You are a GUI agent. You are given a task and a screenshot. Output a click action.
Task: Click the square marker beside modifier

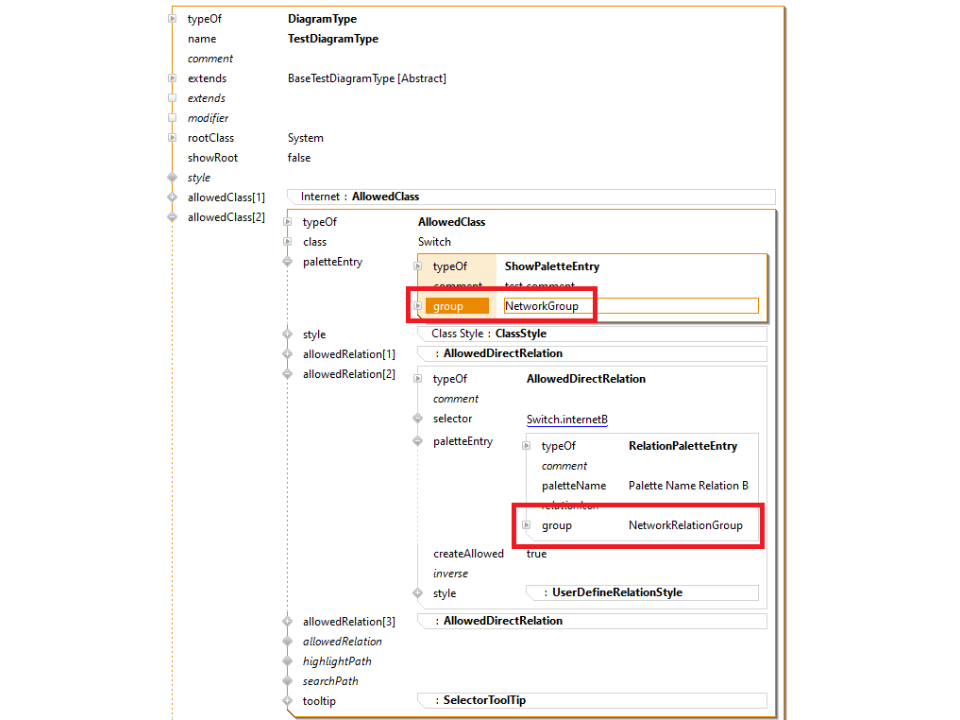tap(173, 118)
